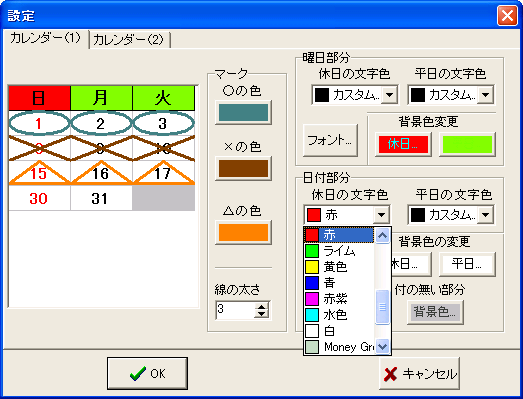Select 赤紫 in the color list

[x=339, y=299]
